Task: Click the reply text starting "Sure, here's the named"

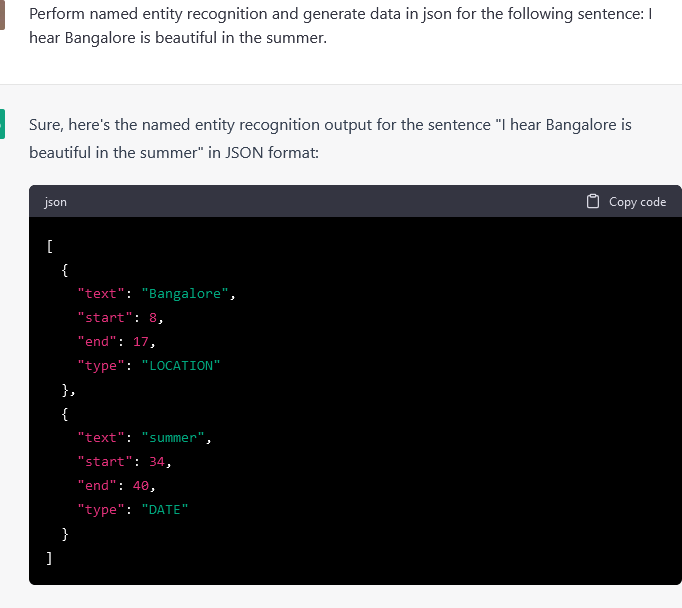Action: coord(331,139)
